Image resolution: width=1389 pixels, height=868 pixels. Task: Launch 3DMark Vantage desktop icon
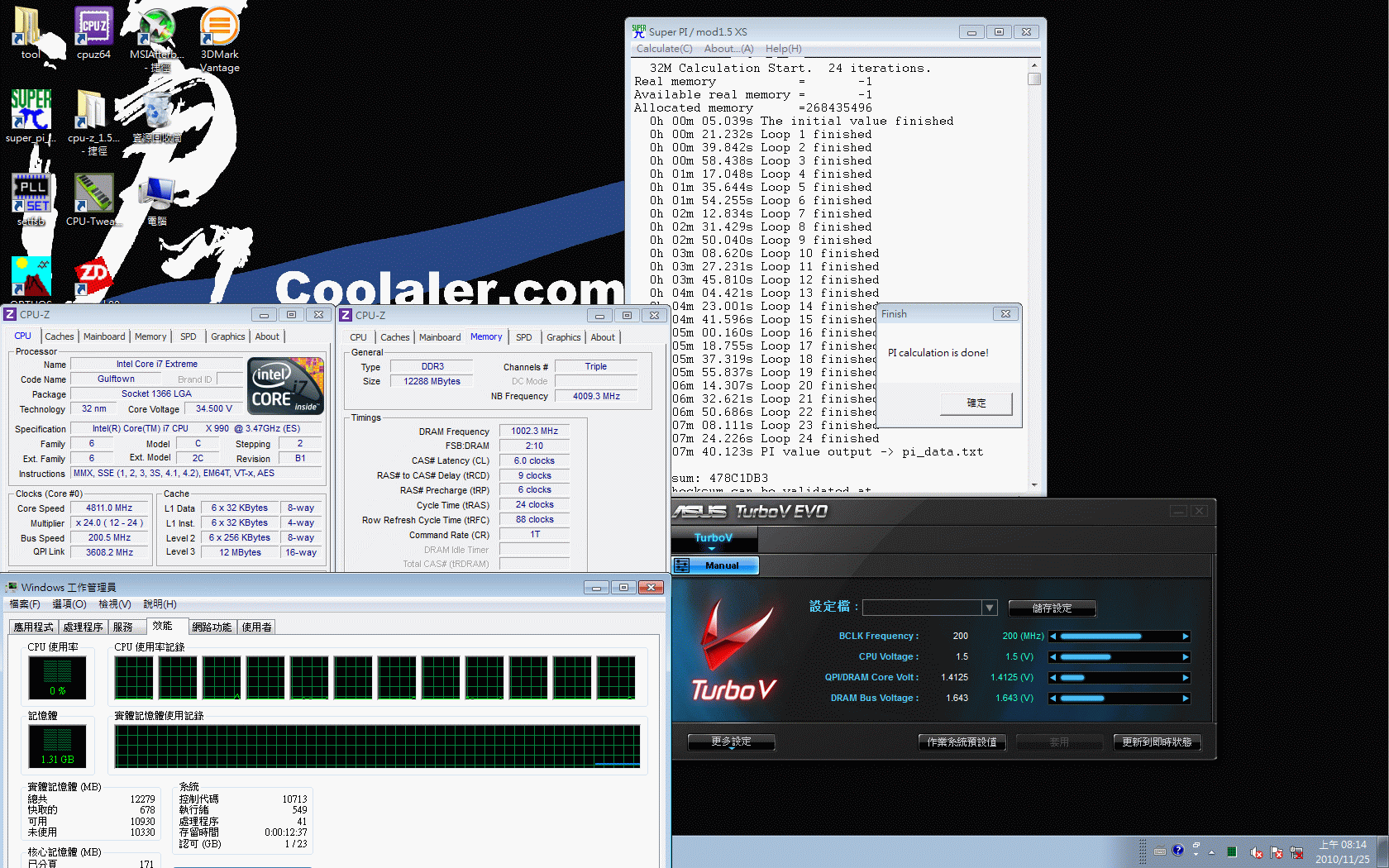(x=219, y=39)
